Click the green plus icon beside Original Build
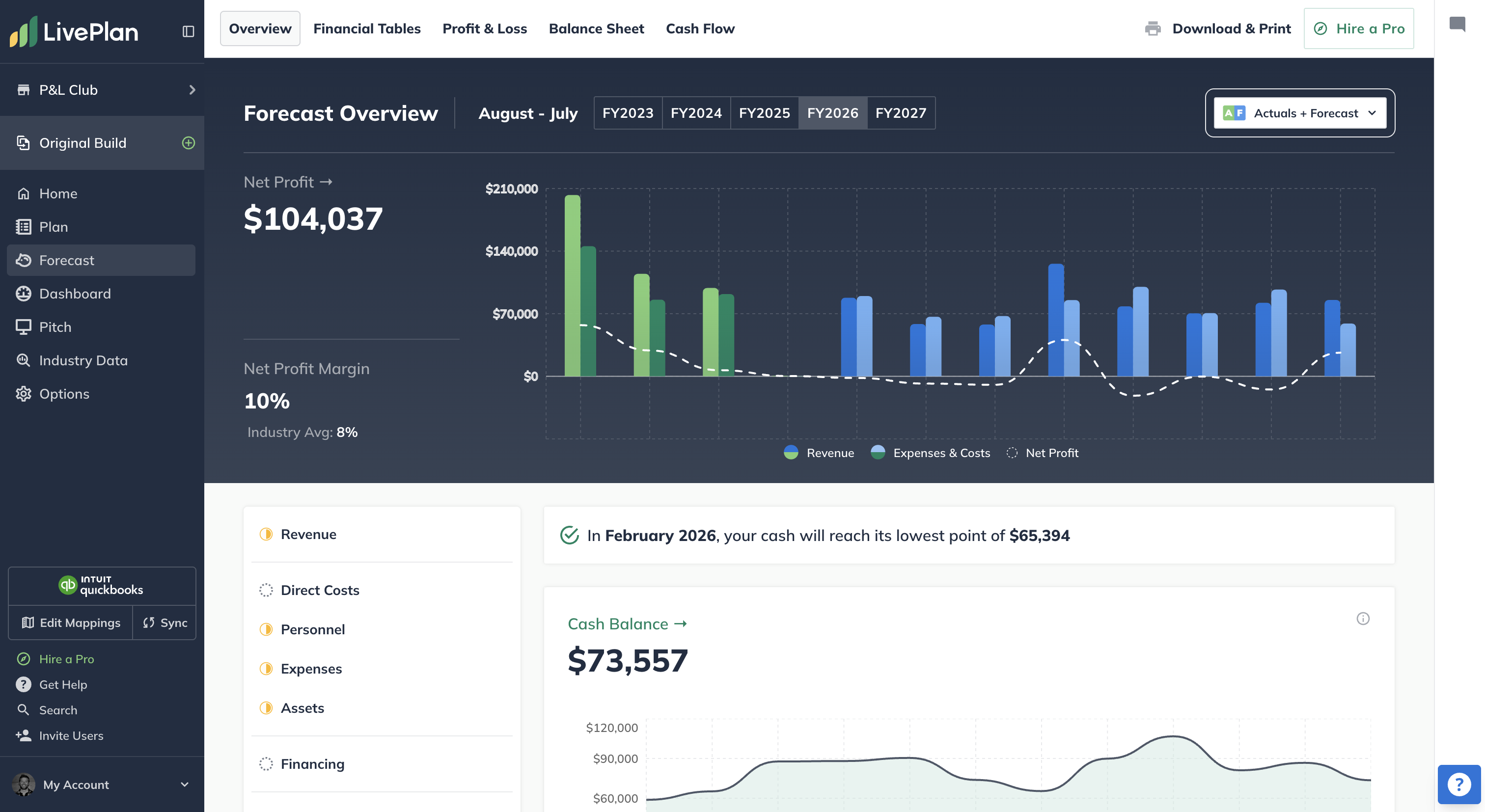 pyautogui.click(x=189, y=143)
